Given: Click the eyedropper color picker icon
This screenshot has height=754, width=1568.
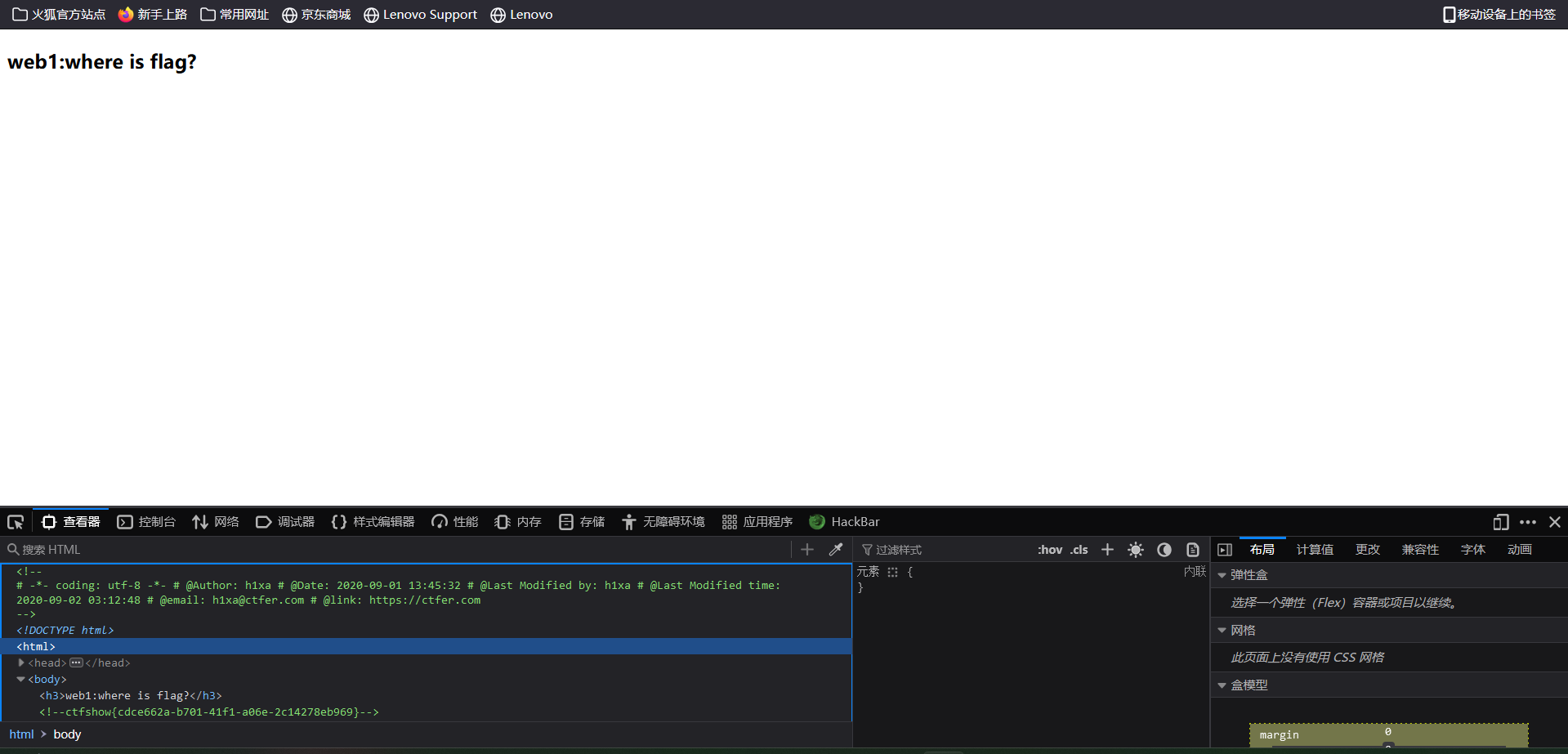Looking at the screenshot, I should [836, 550].
